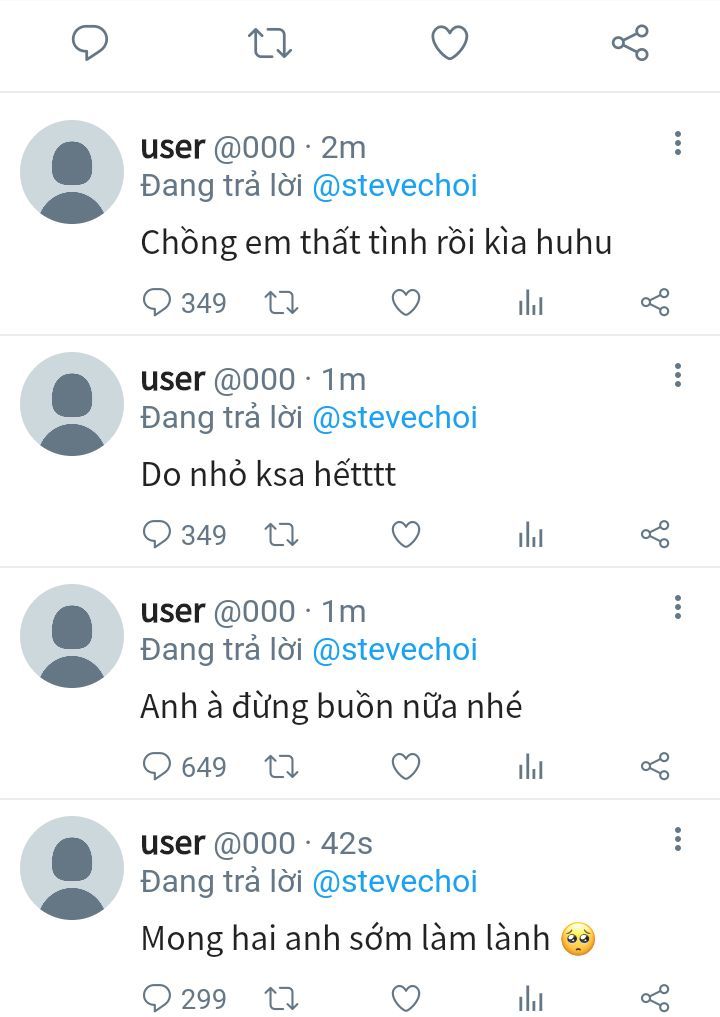Open more options for the 'Chồng em thất tình' reply
720x1017 pixels.
[x=678, y=143]
